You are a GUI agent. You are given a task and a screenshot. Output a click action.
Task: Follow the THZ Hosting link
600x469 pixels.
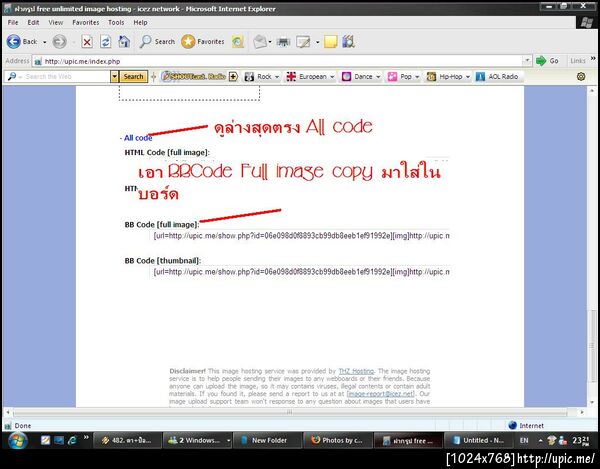coord(356,371)
